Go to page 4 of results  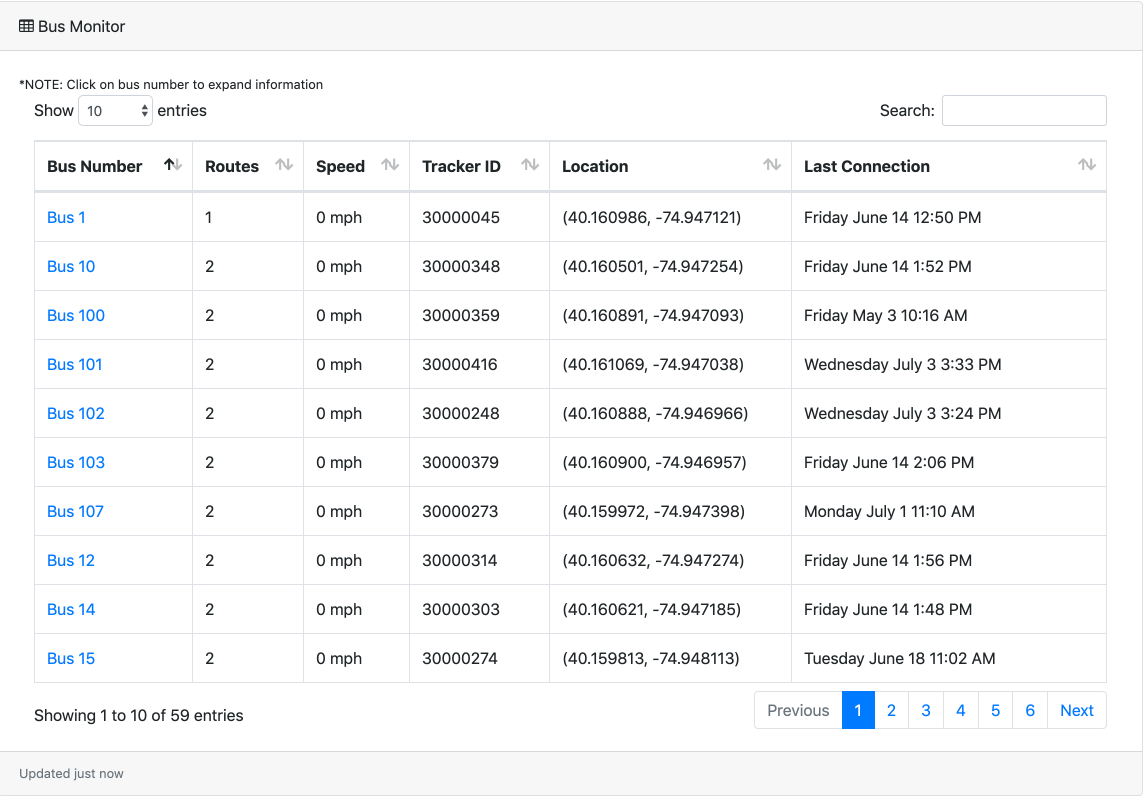coord(960,710)
